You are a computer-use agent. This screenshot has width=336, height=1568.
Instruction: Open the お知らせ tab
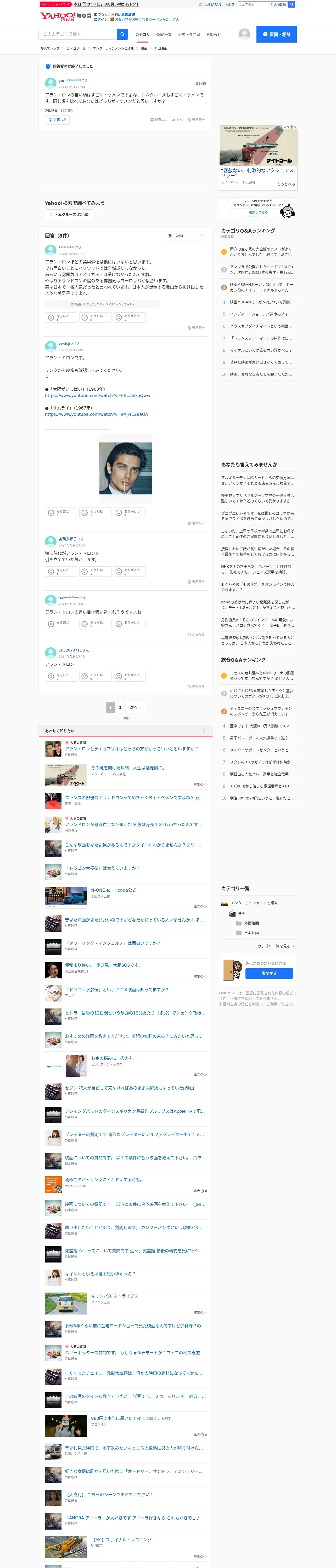point(214,35)
